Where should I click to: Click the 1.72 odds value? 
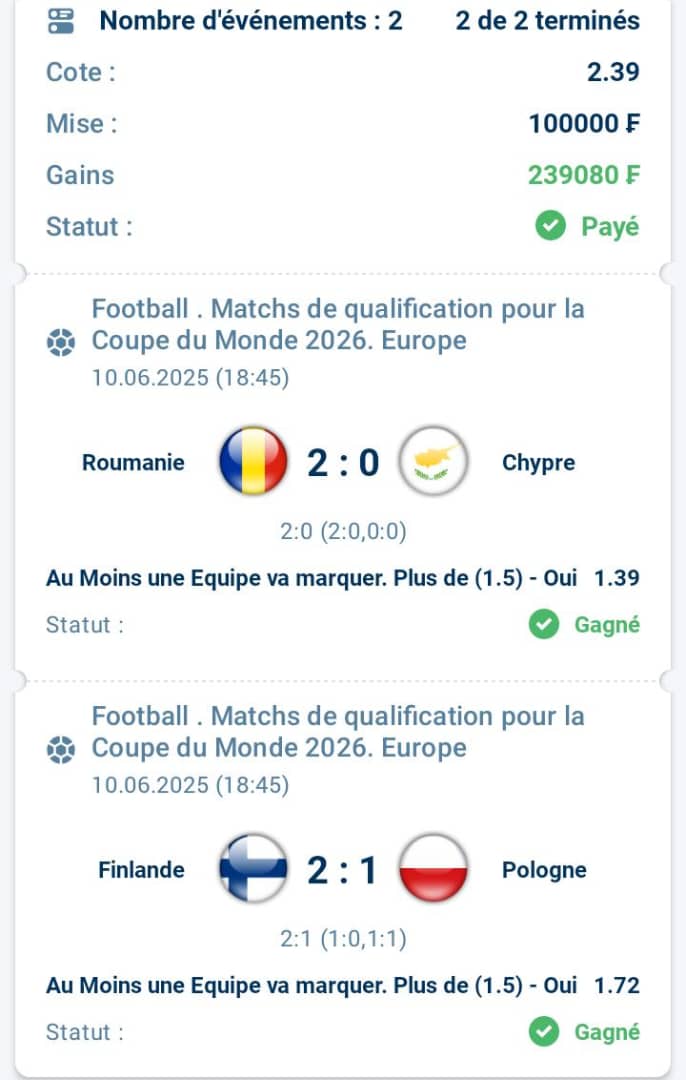pyautogui.click(x=617, y=986)
